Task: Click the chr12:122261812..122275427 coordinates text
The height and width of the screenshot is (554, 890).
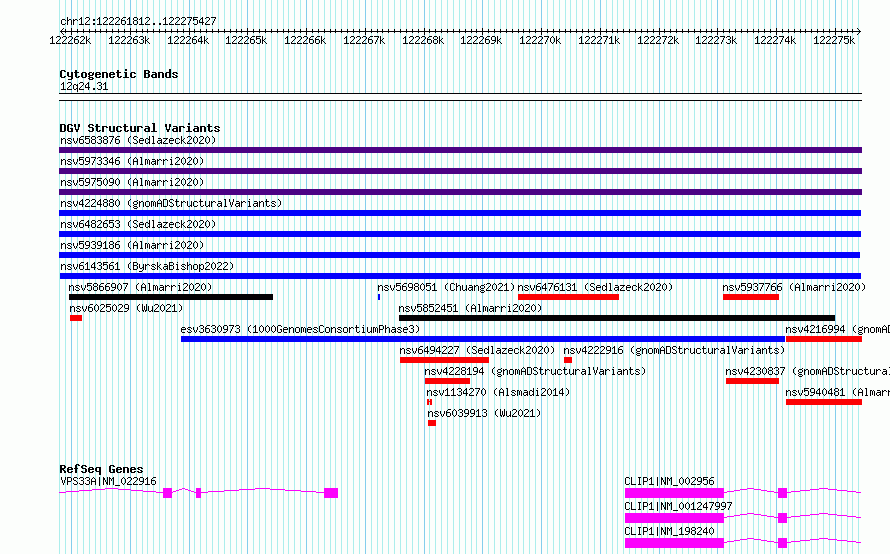Action: (x=138, y=22)
